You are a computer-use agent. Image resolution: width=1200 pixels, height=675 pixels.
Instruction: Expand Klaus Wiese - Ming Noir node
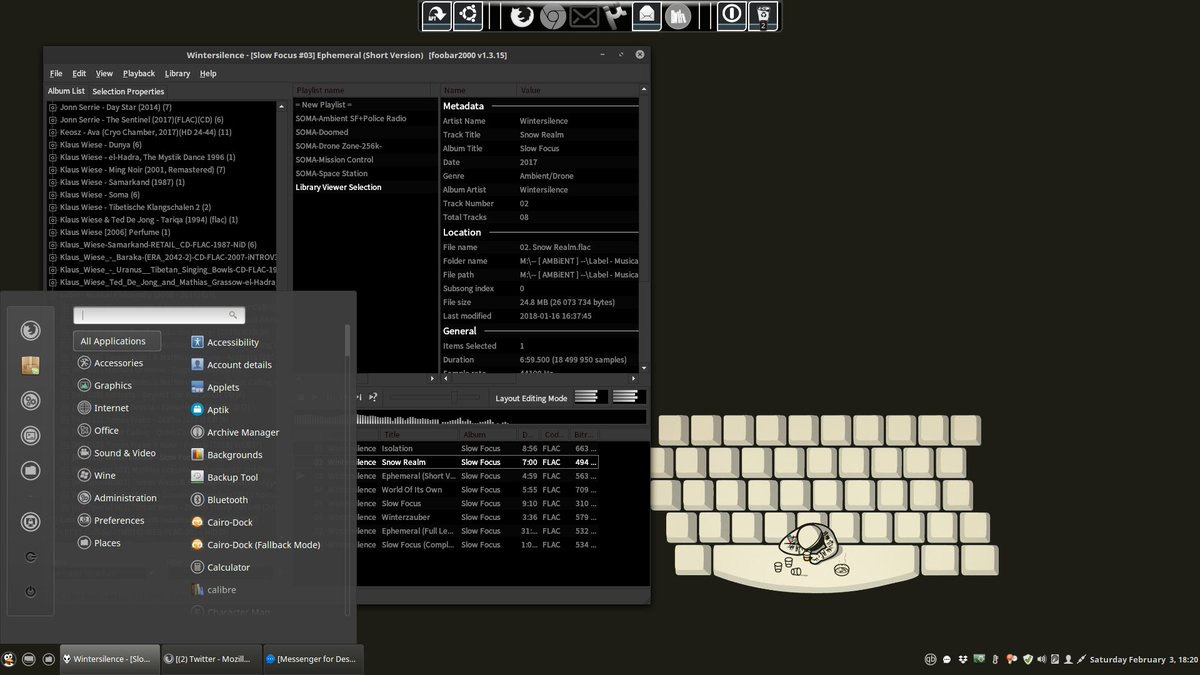pos(53,170)
